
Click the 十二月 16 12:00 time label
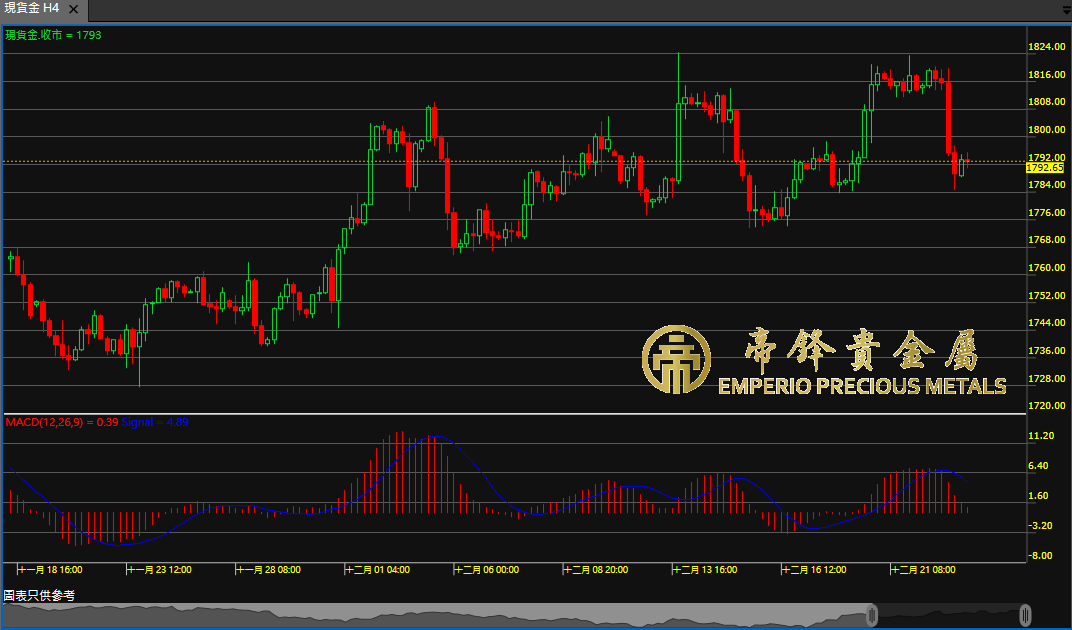tap(814, 570)
